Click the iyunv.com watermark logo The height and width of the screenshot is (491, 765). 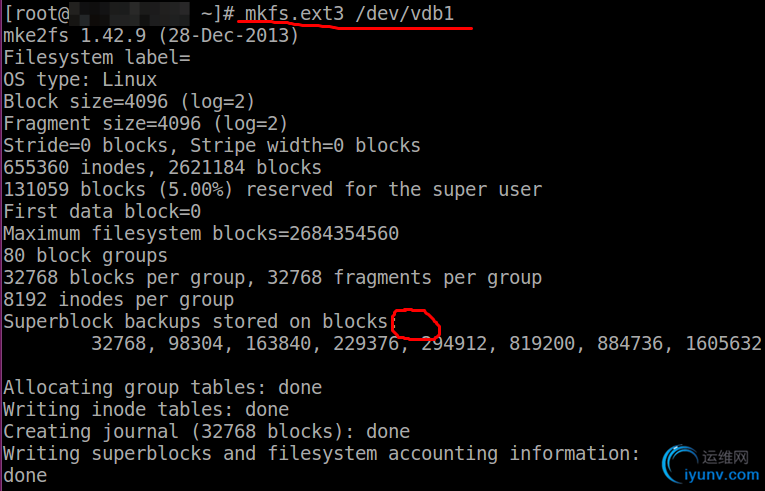710,464
